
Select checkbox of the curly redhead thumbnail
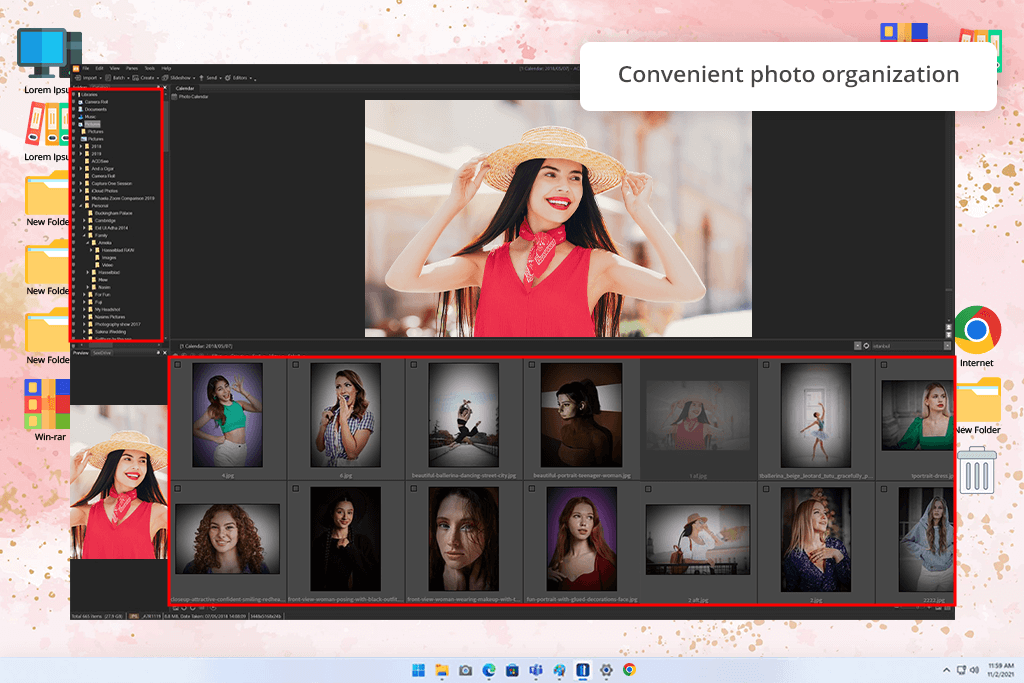coord(177,489)
